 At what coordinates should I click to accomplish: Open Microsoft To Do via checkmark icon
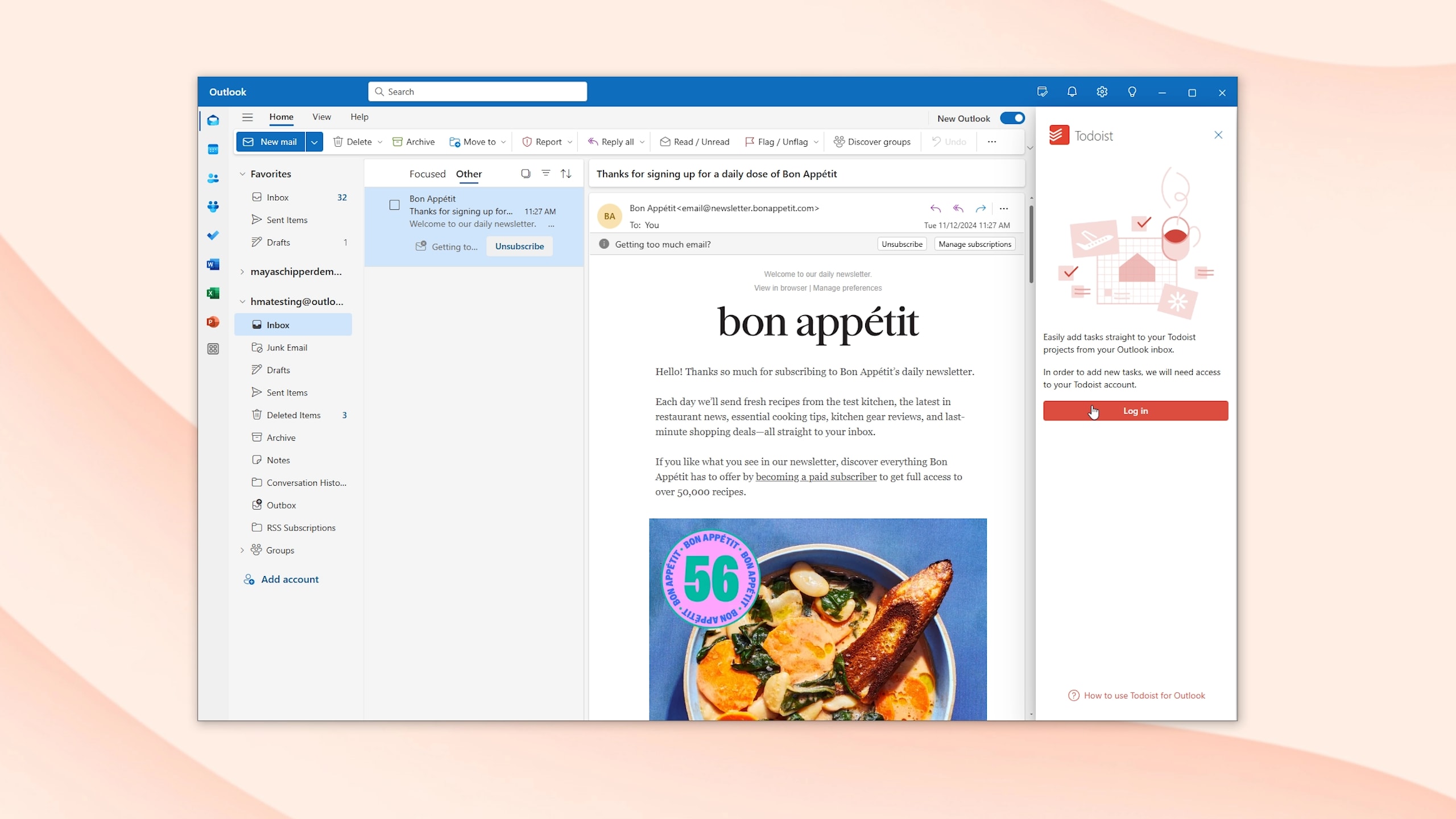(x=213, y=235)
